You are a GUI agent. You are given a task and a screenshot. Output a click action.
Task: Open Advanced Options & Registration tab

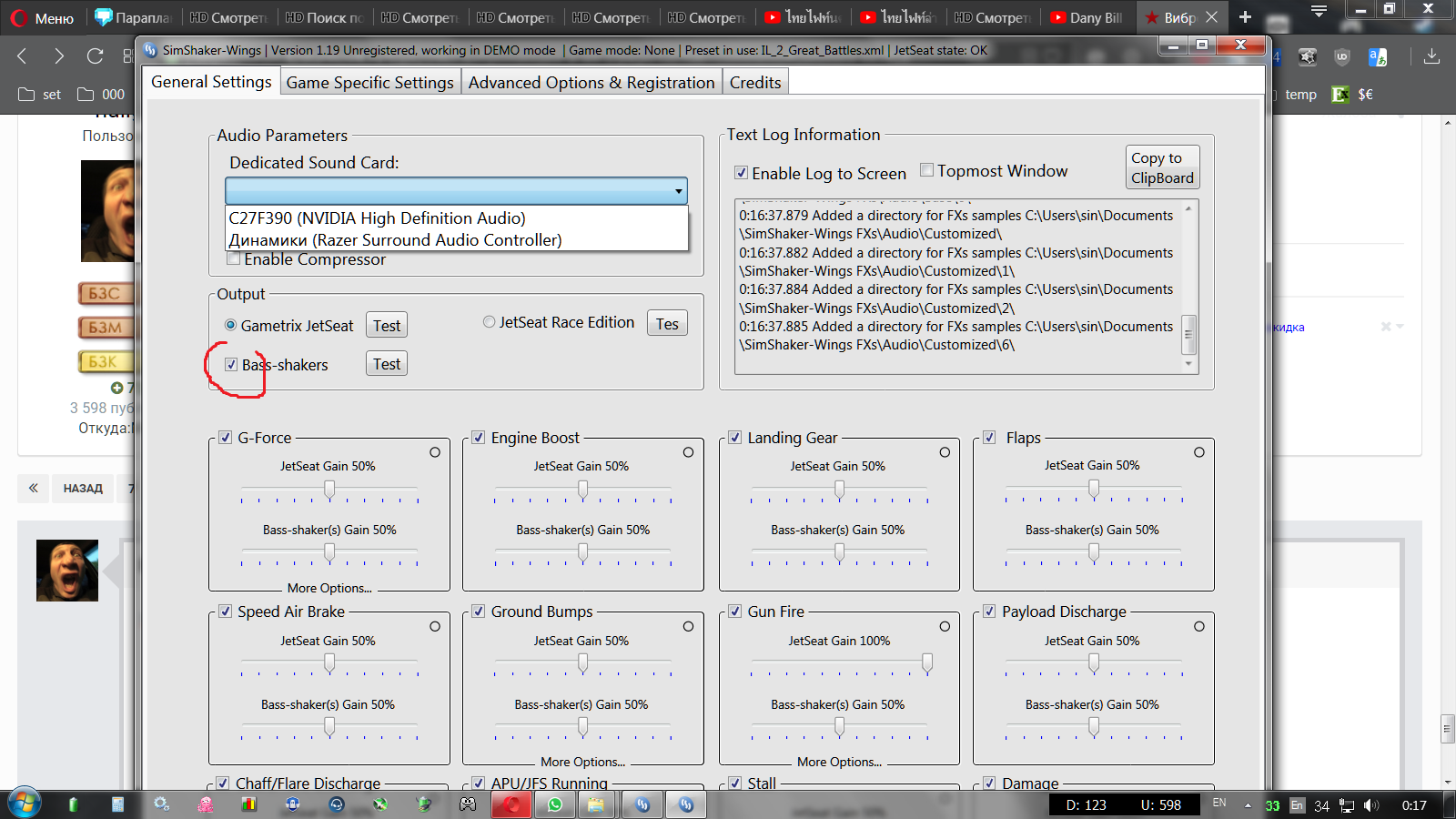pyautogui.click(x=591, y=83)
